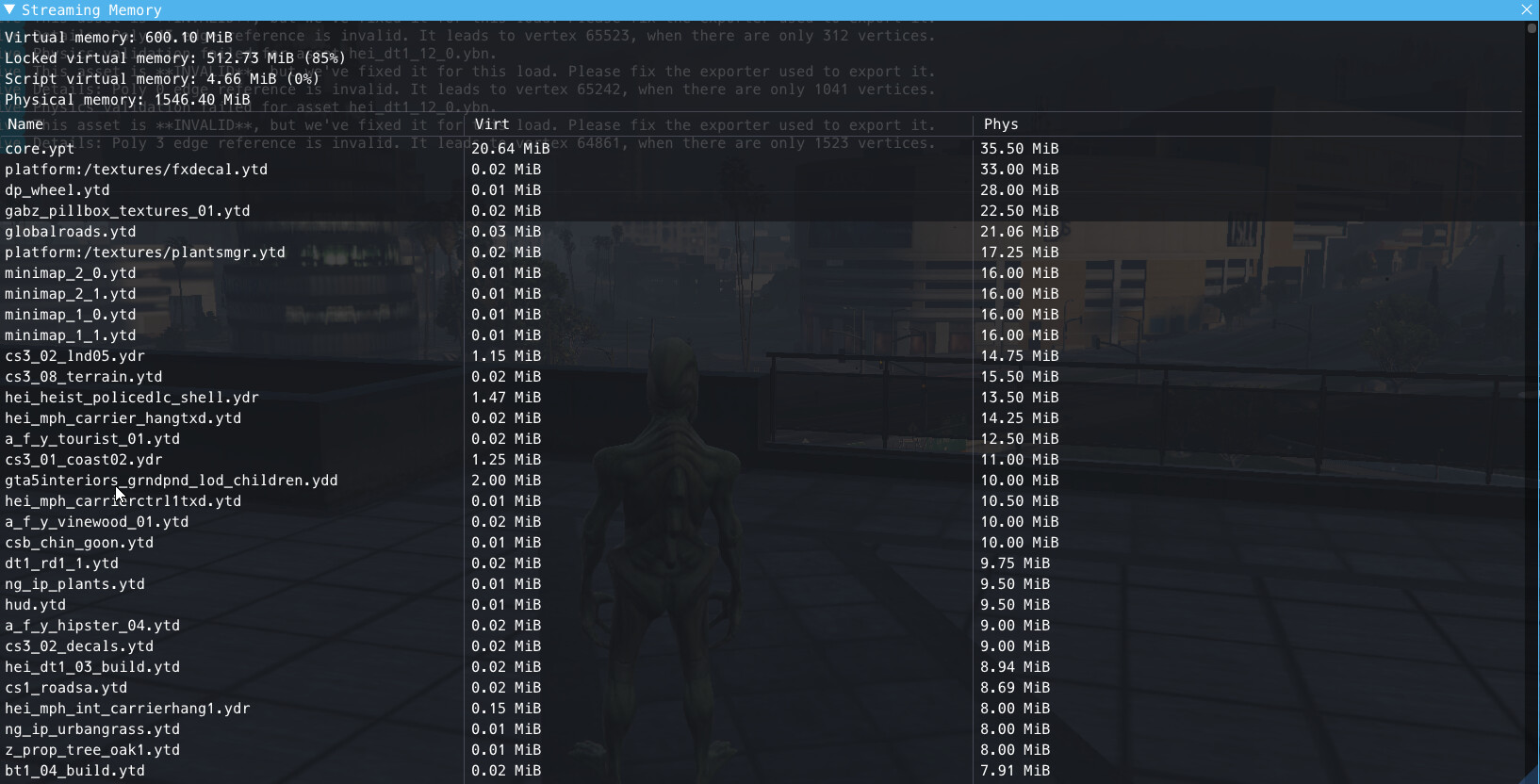1540x784 pixels.
Task: Select the hud.ytd row
Action: click(36, 605)
